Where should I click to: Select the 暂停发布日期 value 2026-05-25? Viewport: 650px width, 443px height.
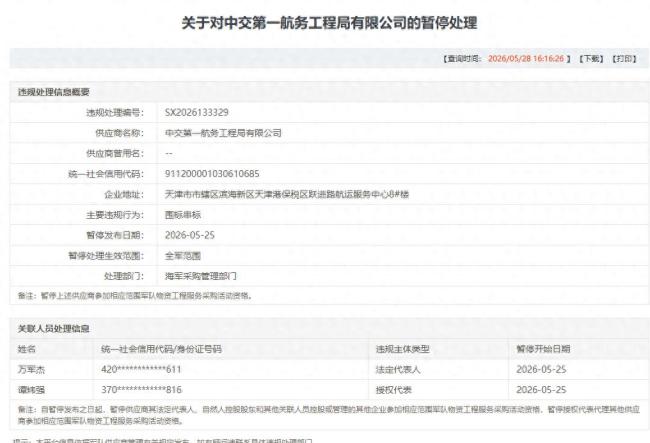(189, 235)
